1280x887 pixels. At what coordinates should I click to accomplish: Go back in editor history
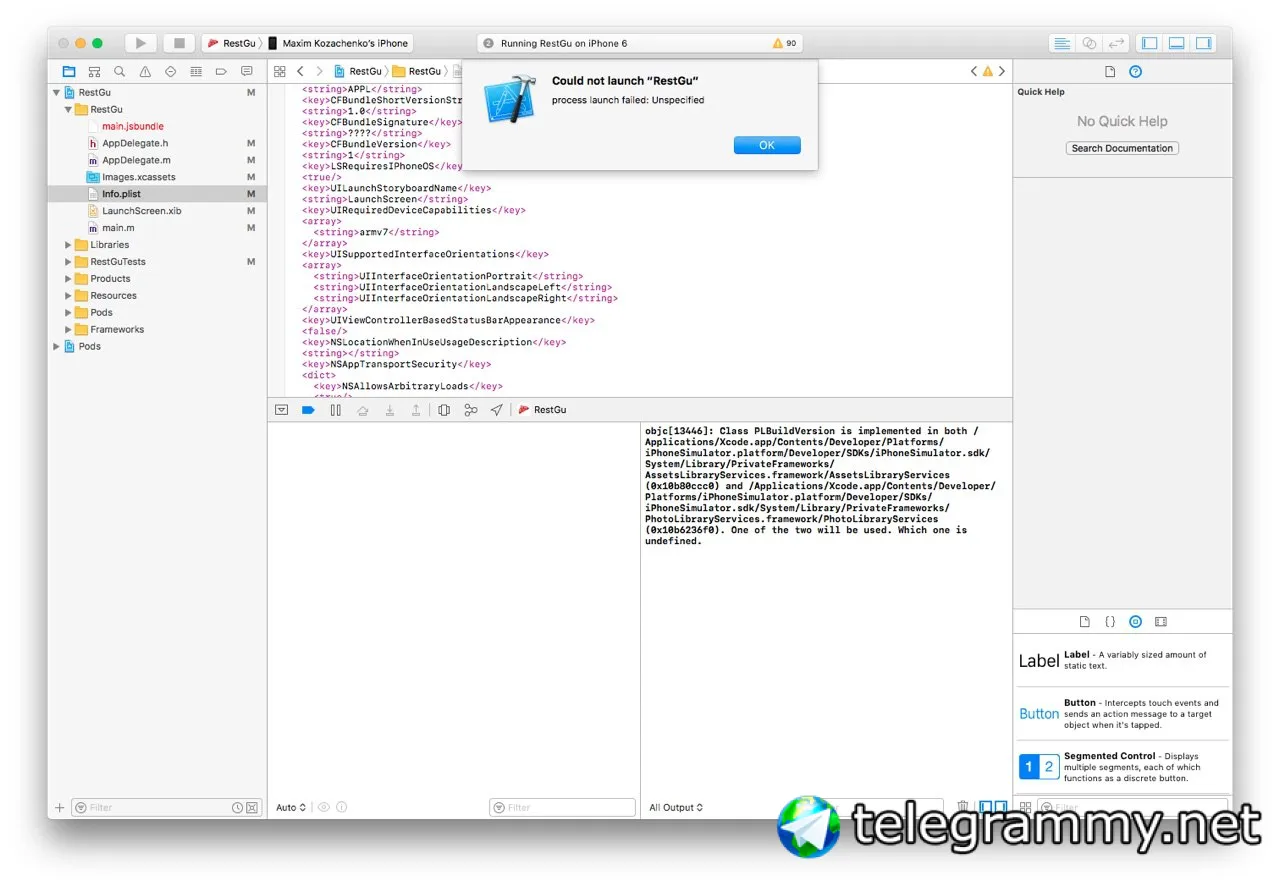pos(300,72)
